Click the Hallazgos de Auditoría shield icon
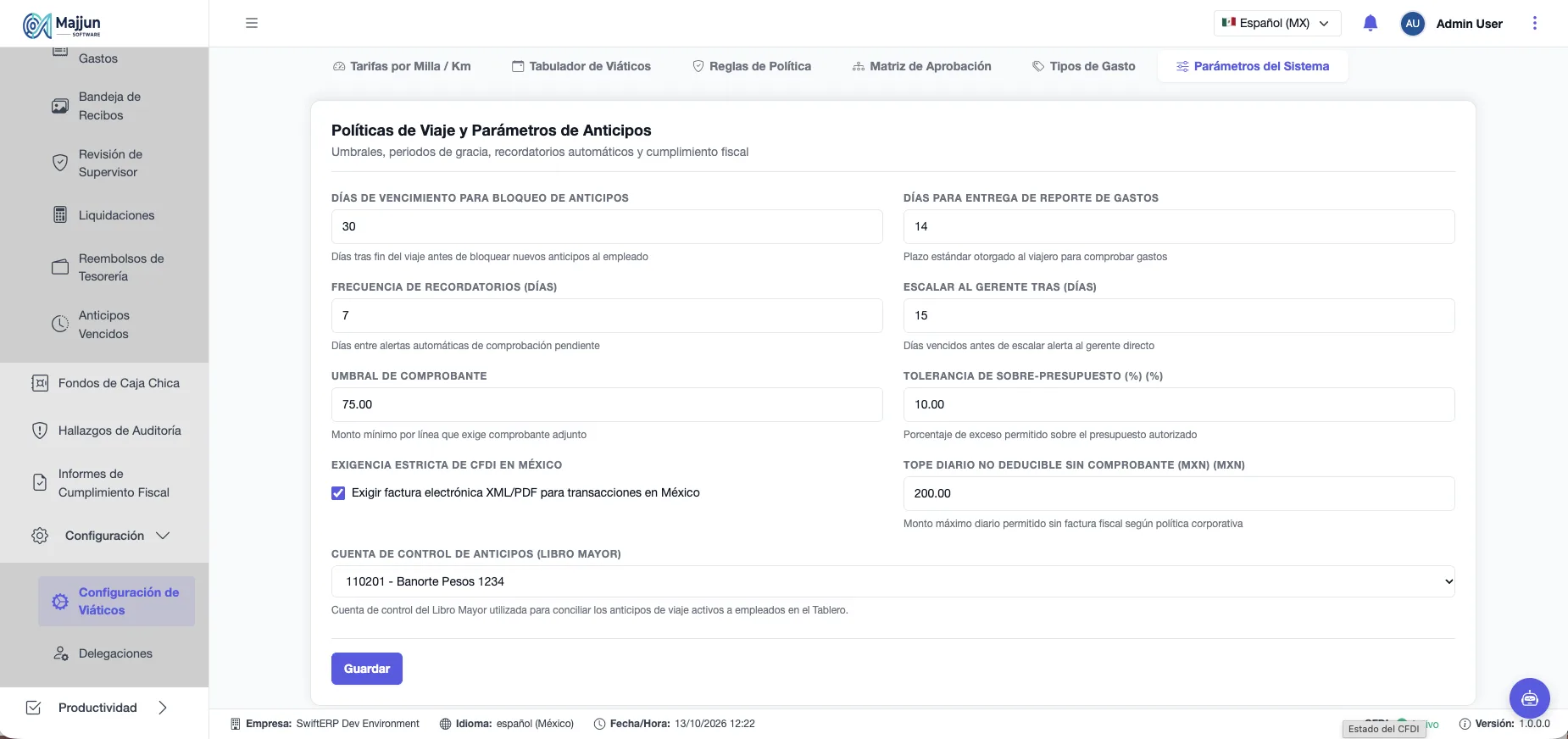 click(40, 431)
